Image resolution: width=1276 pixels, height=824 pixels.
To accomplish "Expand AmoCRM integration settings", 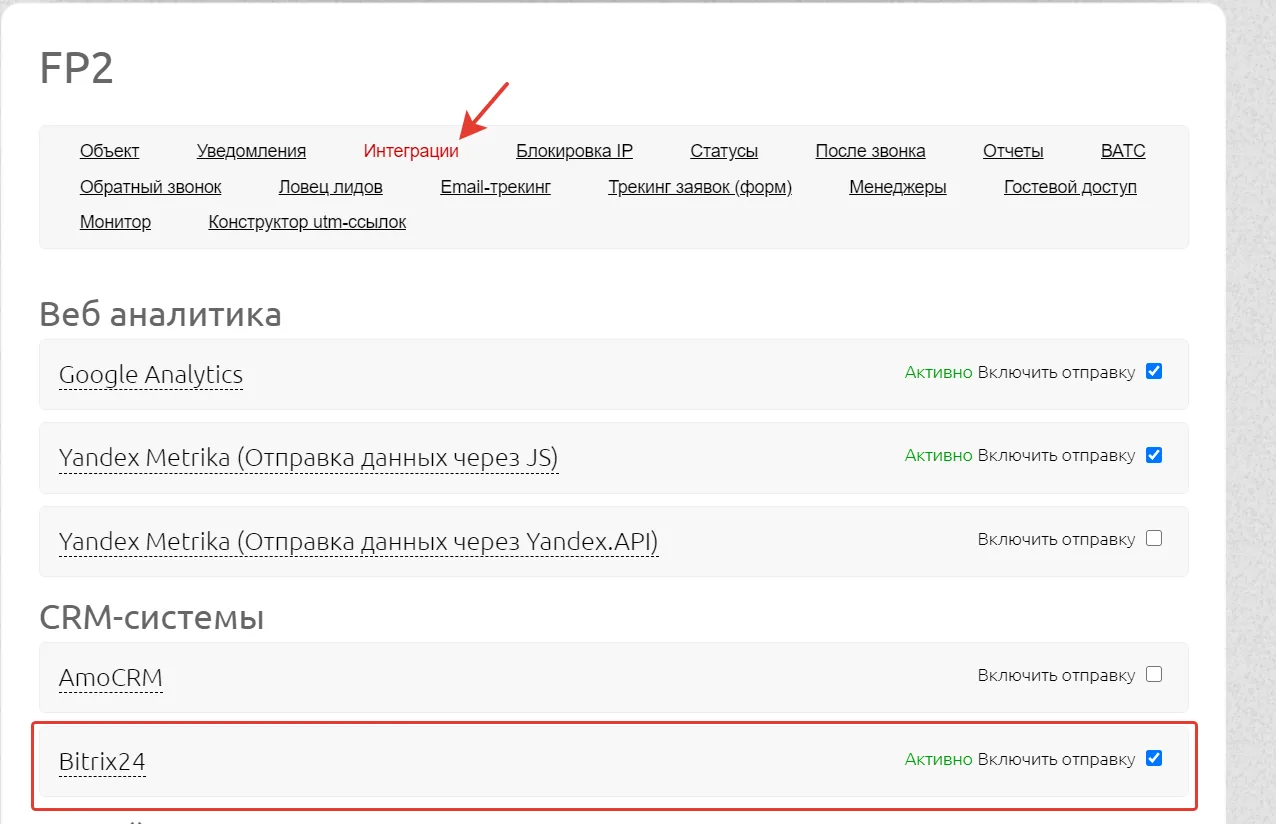I will [x=110, y=678].
